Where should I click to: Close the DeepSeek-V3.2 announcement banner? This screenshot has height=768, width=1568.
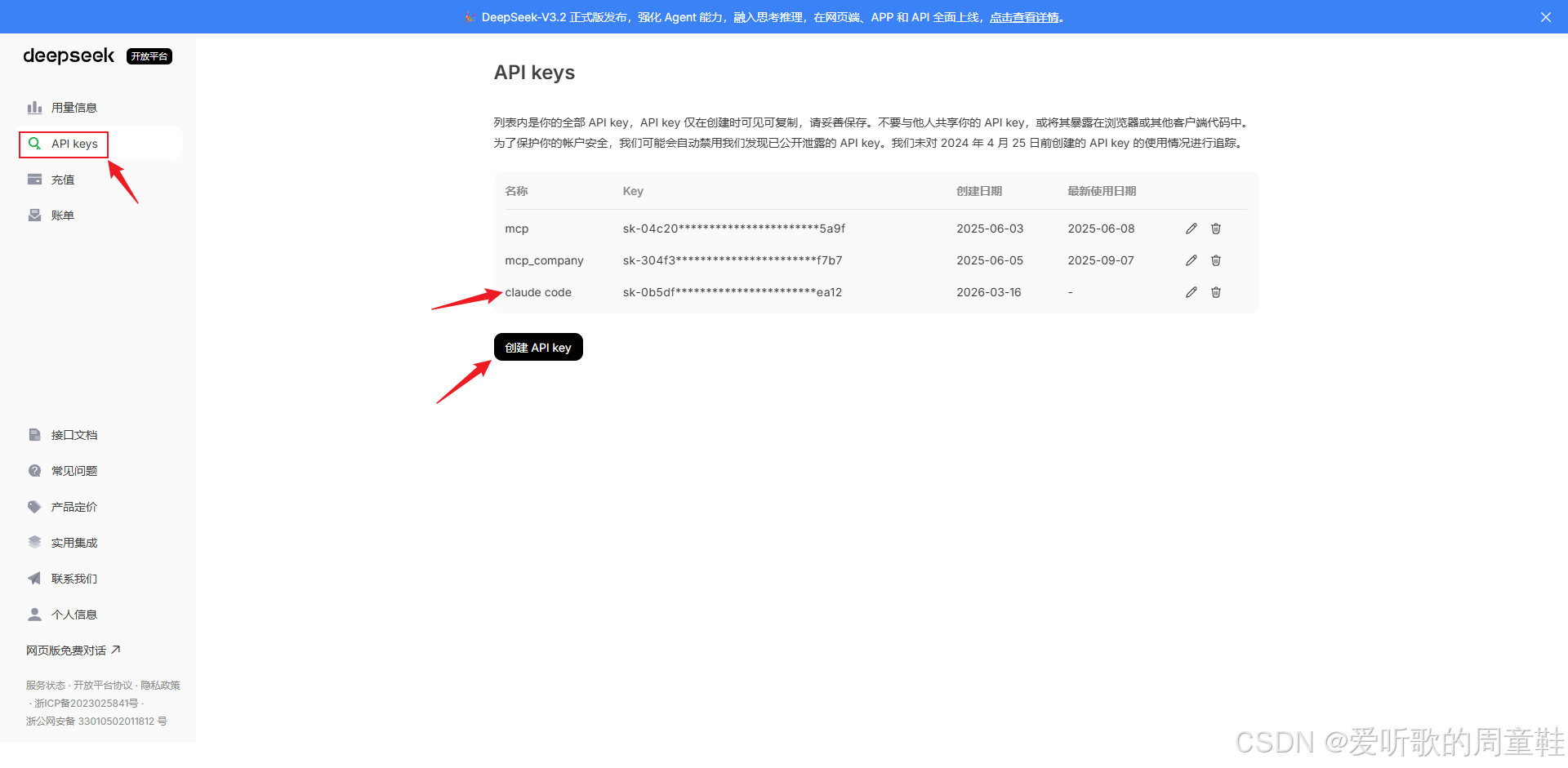pyautogui.click(x=1546, y=17)
